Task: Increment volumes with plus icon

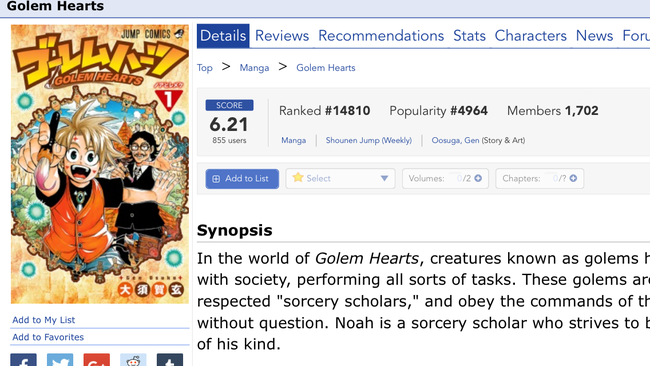Action: (x=478, y=178)
